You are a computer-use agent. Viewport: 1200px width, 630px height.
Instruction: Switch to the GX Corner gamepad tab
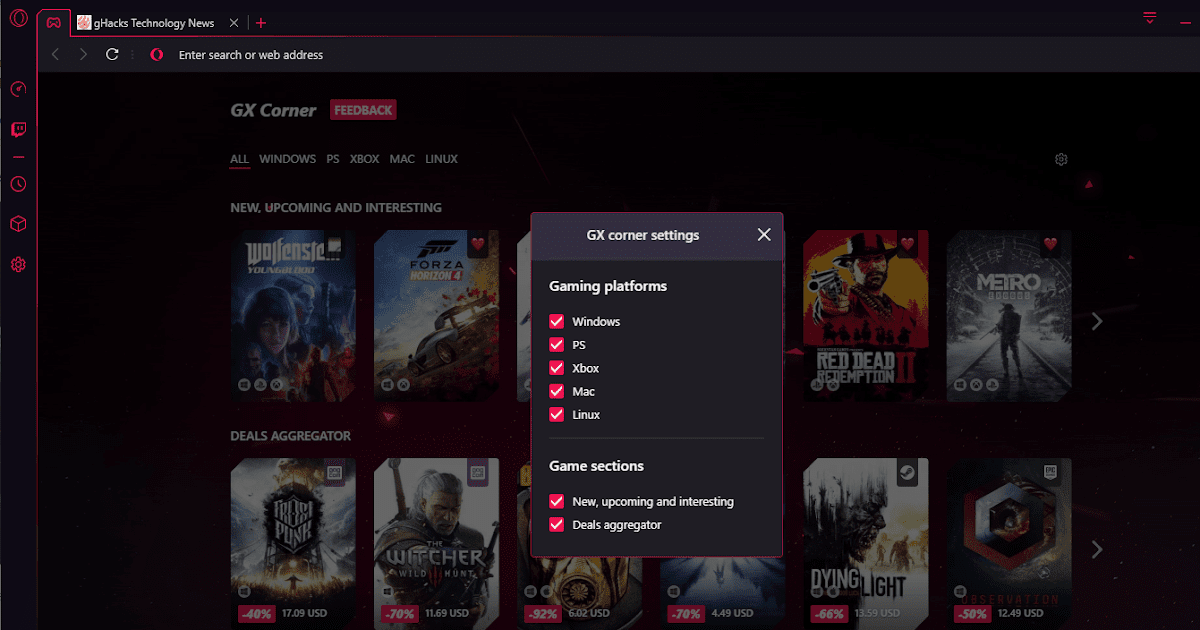(x=54, y=23)
